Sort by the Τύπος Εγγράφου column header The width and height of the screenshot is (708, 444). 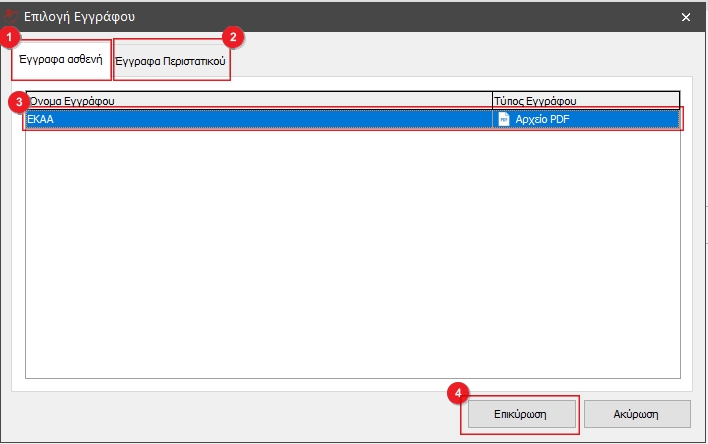[x=585, y=101]
